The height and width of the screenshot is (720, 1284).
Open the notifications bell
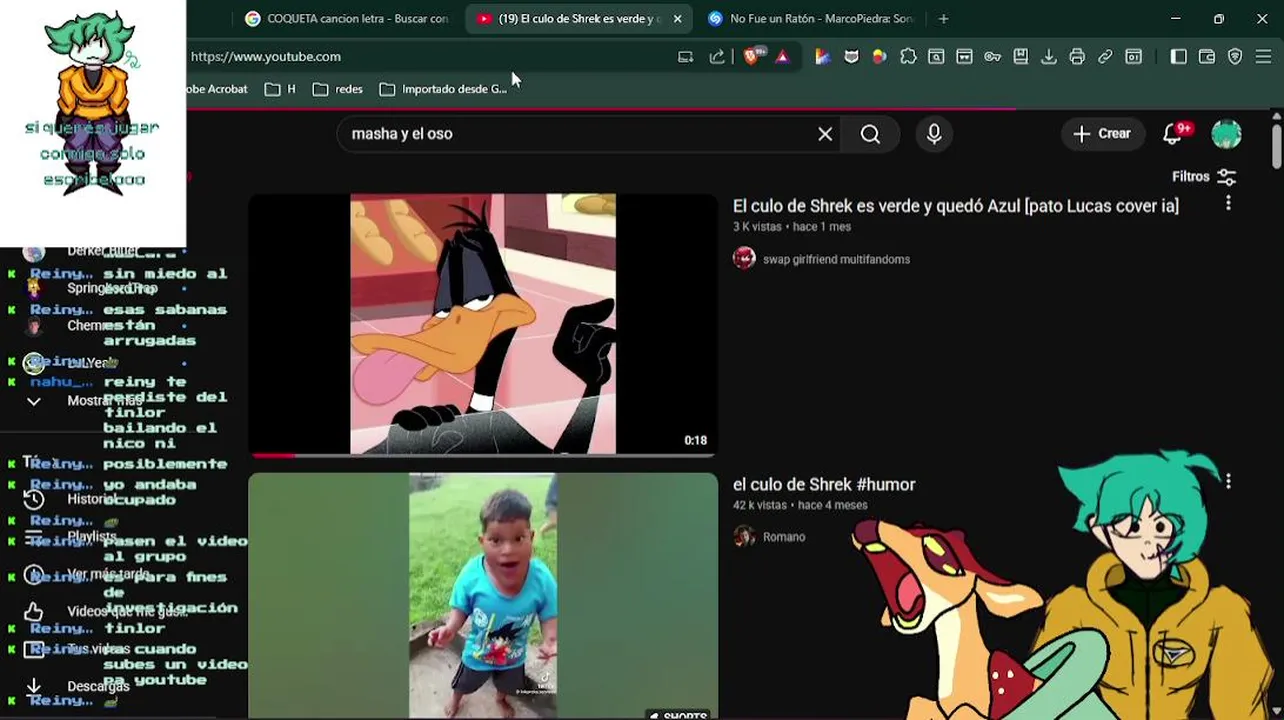(x=1174, y=134)
